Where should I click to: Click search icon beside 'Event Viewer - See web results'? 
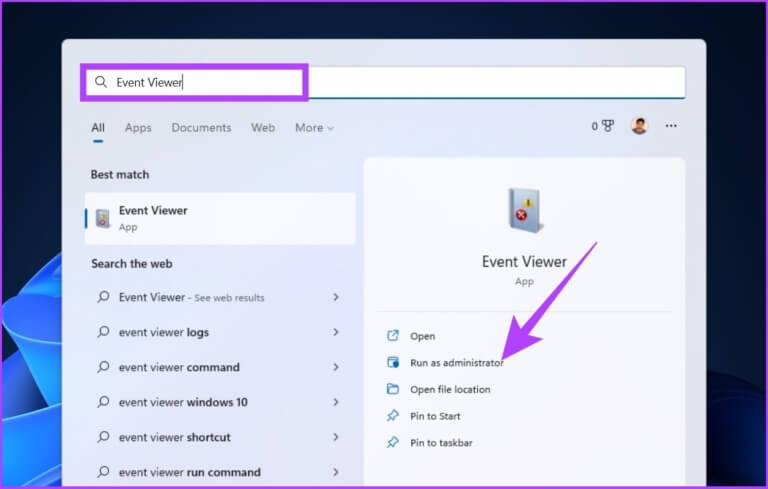(103, 296)
